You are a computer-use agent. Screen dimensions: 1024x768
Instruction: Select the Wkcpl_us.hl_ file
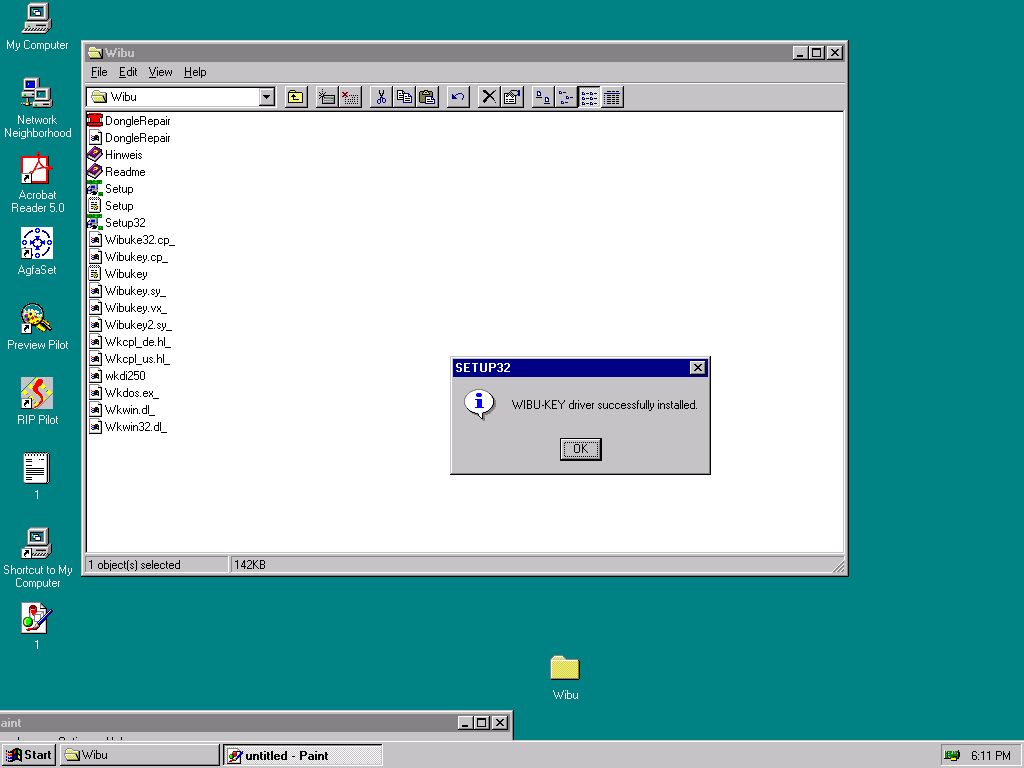tap(129, 359)
